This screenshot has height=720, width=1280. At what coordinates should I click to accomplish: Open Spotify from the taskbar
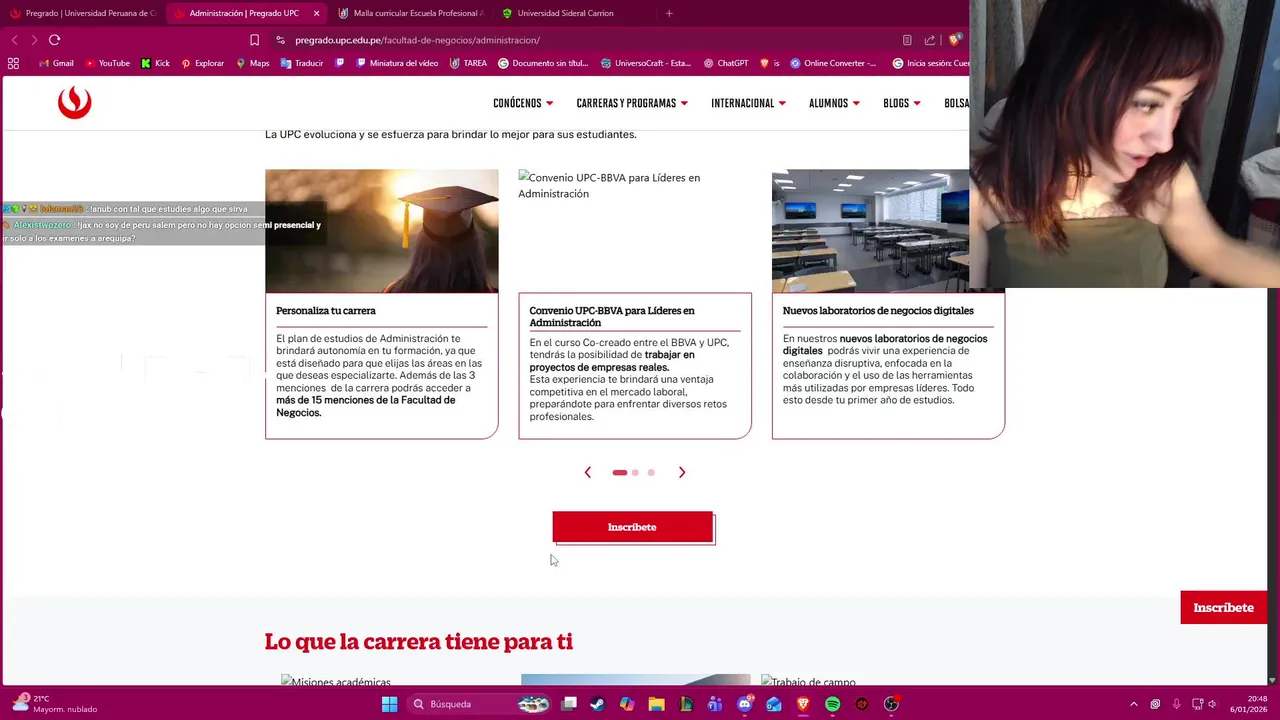832,704
